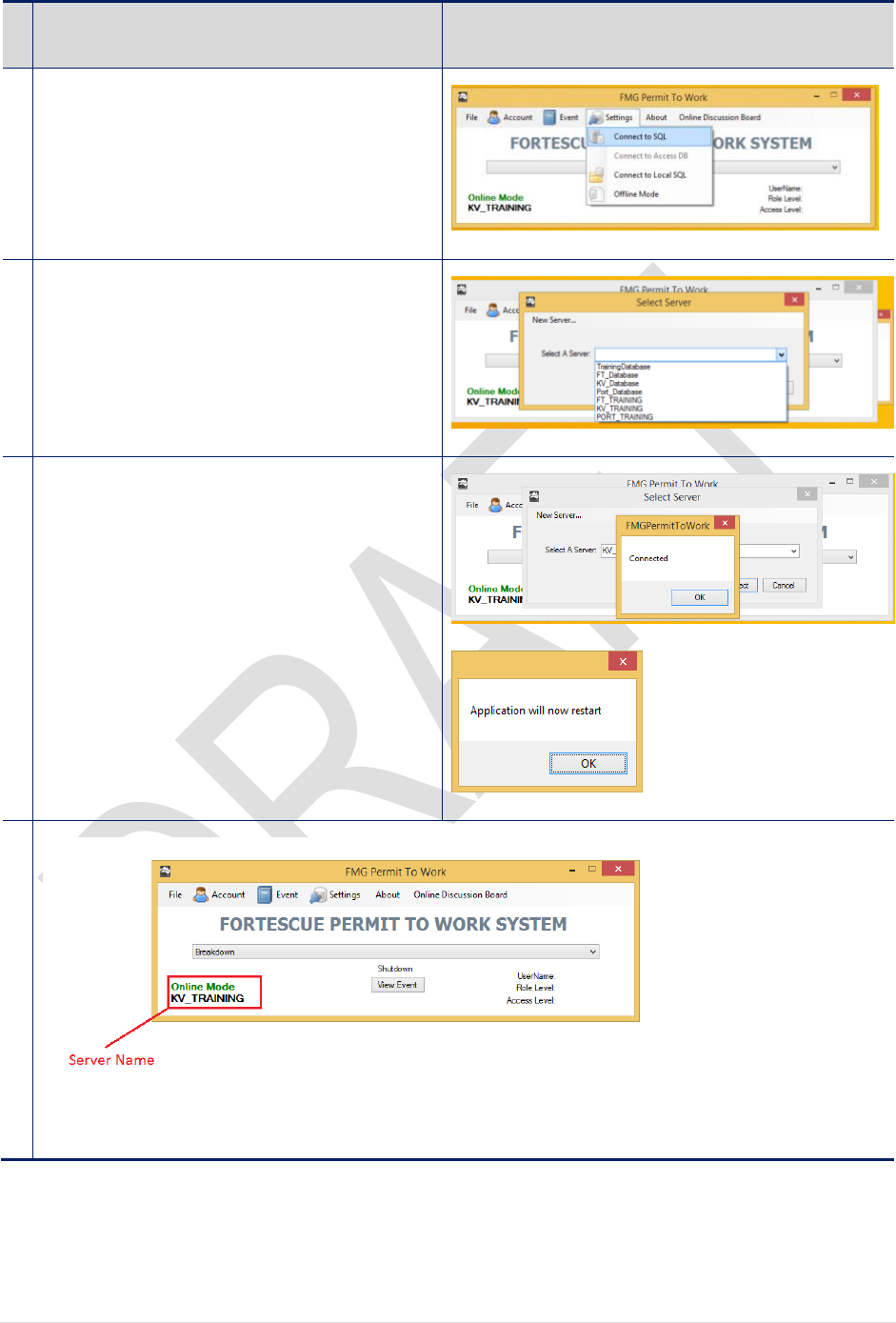
Task: Open File menu in top FMG window
Action: (471, 118)
